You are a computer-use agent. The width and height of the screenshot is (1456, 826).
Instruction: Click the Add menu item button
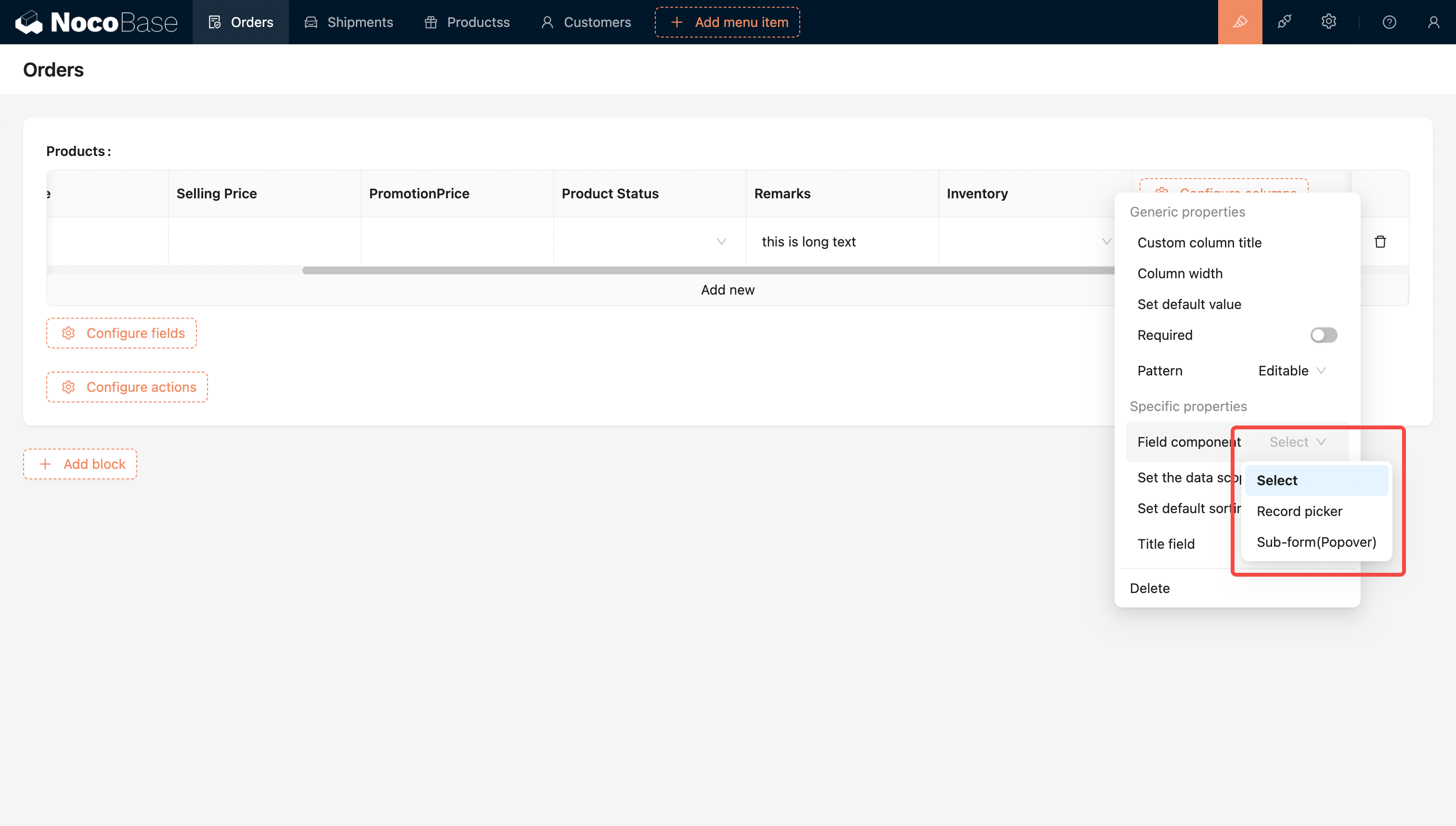(x=728, y=22)
